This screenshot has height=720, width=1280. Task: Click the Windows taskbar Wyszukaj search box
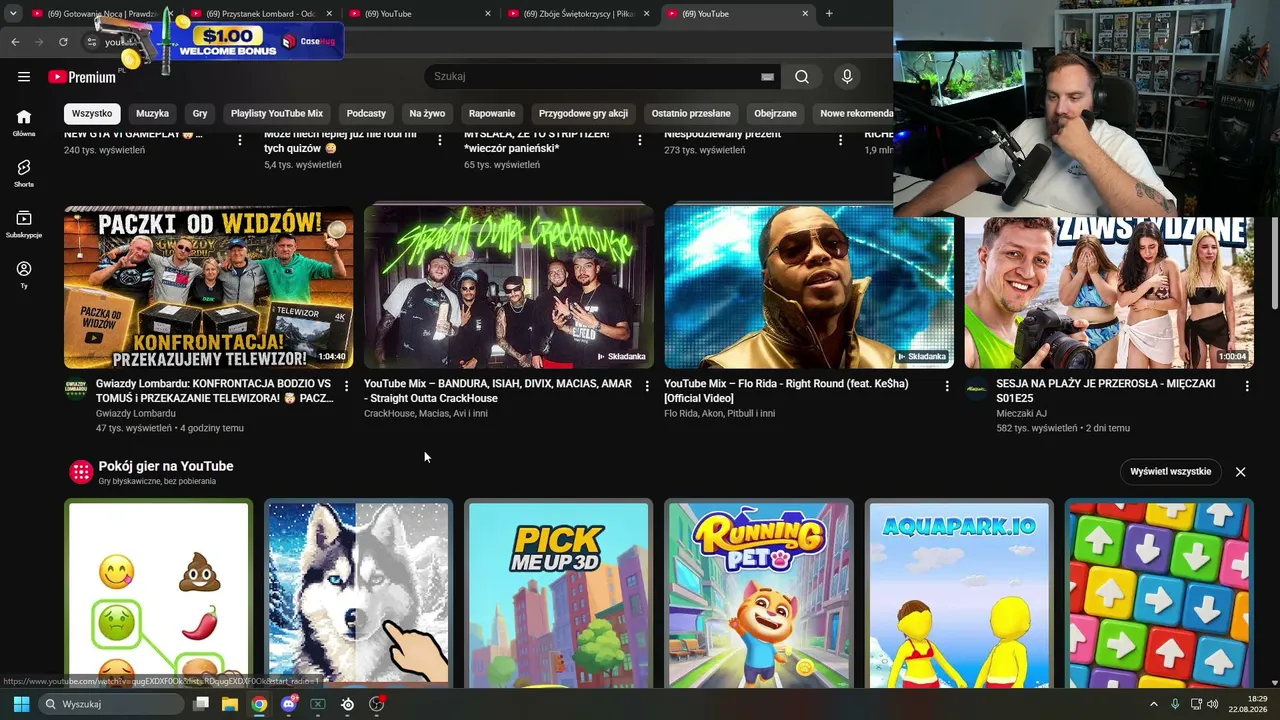click(x=111, y=704)
